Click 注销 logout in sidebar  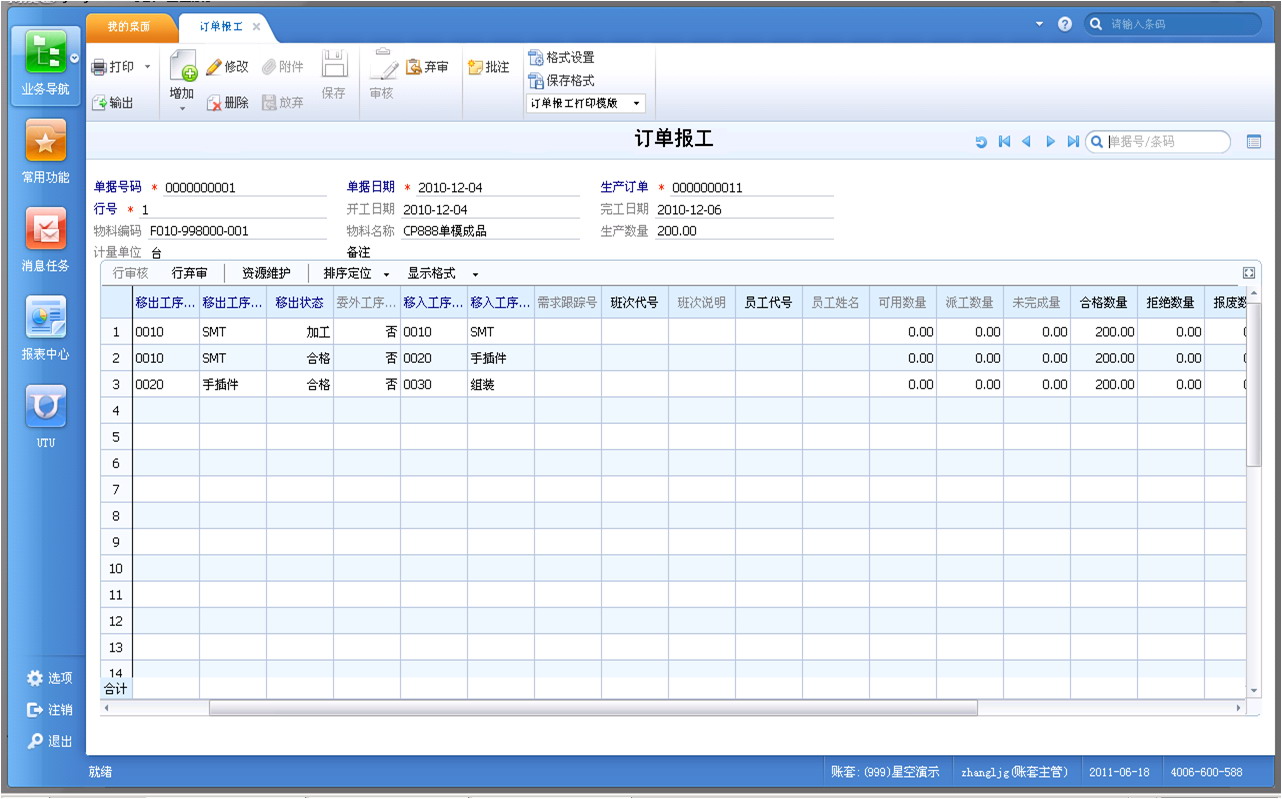coord(50,710)
